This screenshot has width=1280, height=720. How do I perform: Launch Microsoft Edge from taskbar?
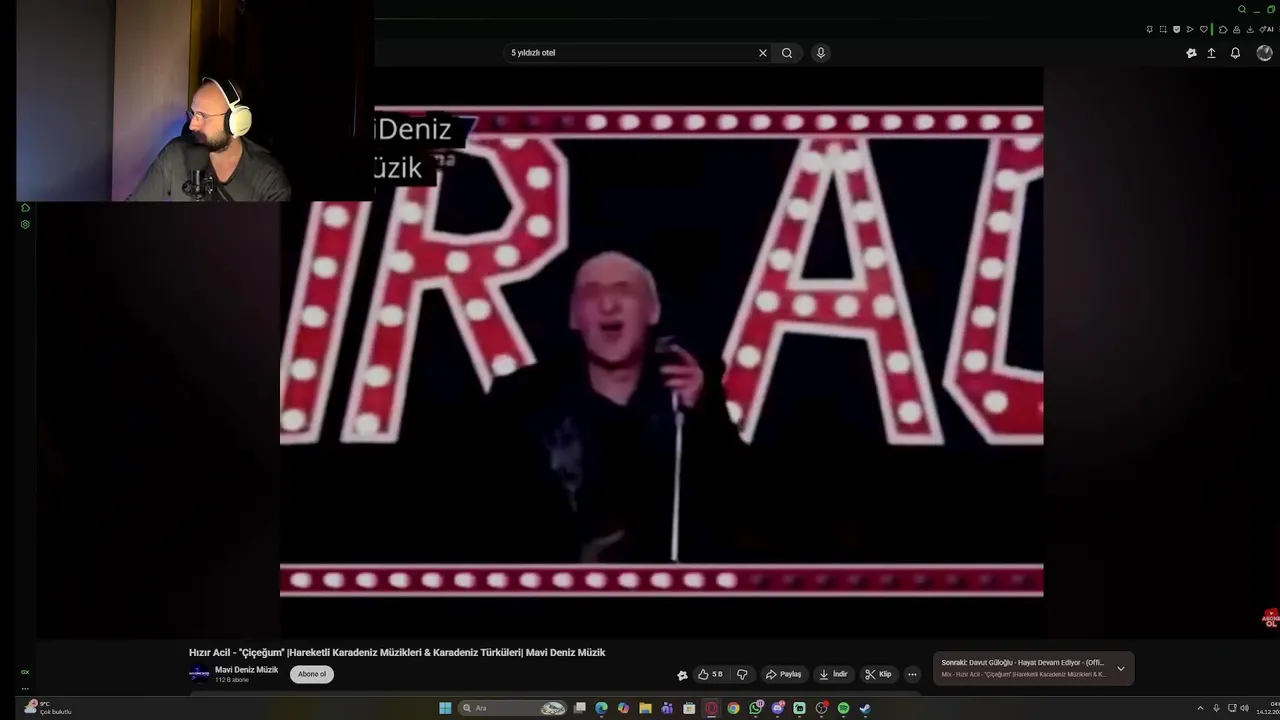click(x=601, y=708)
